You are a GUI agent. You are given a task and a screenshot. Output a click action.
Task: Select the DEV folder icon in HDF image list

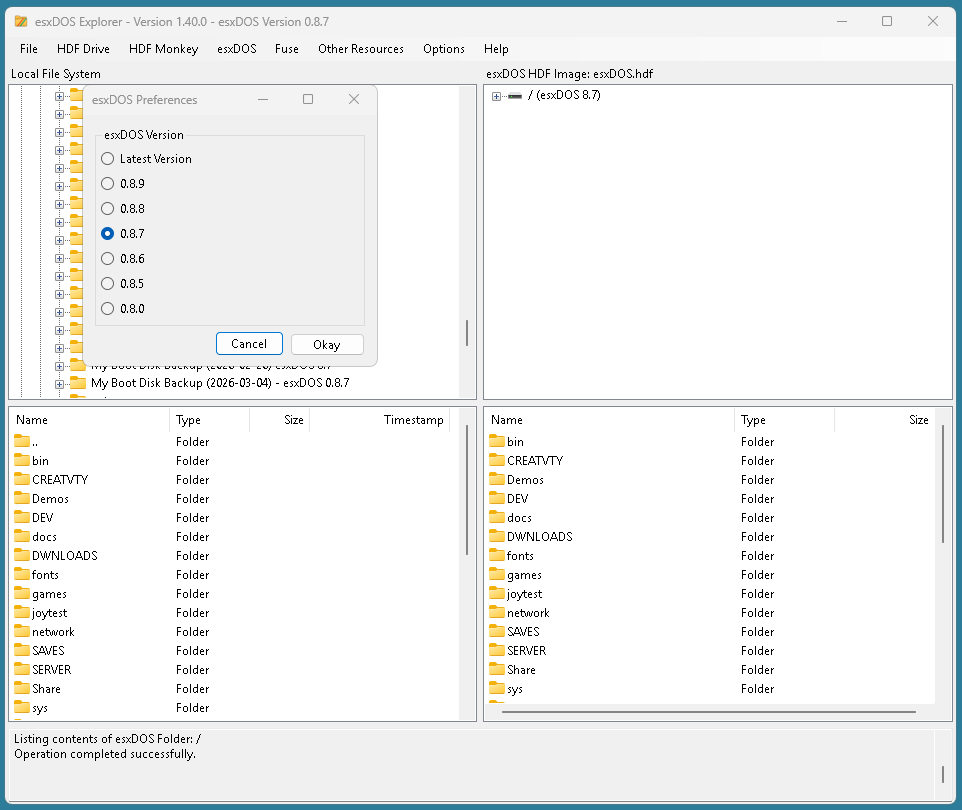(497, 498)
